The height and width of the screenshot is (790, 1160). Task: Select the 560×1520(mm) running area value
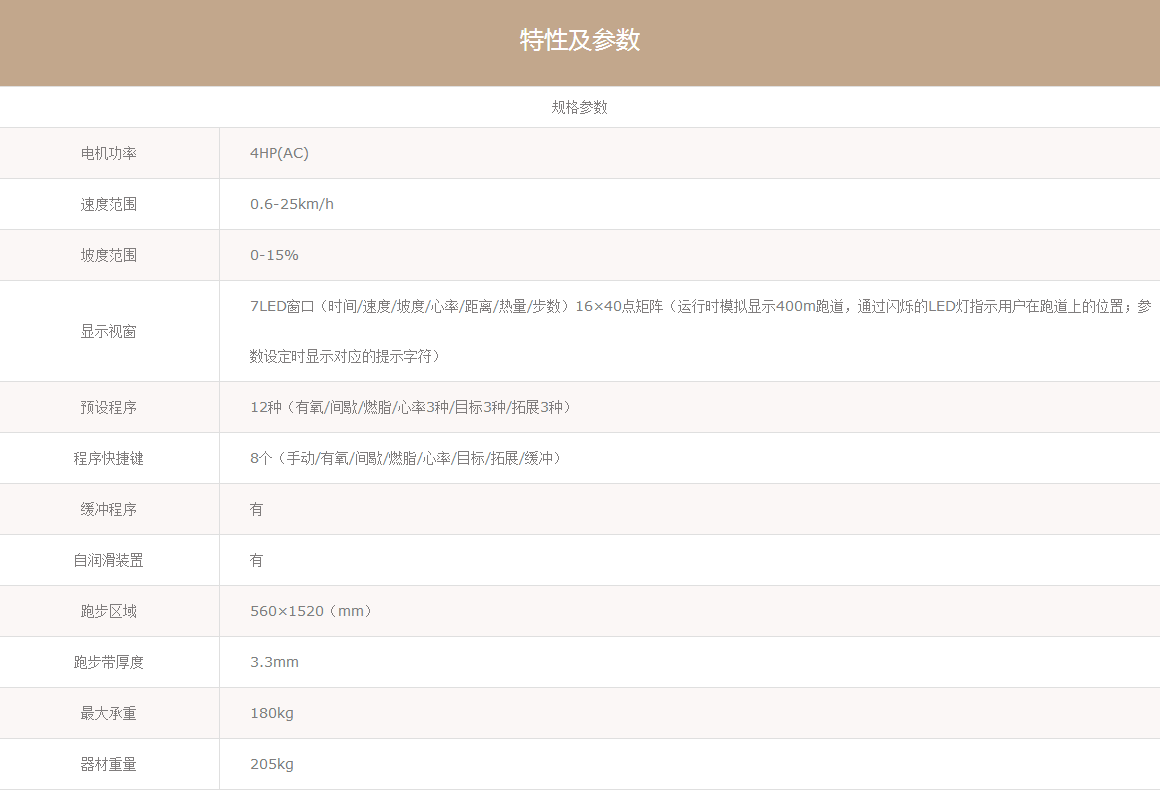(313, 611)
